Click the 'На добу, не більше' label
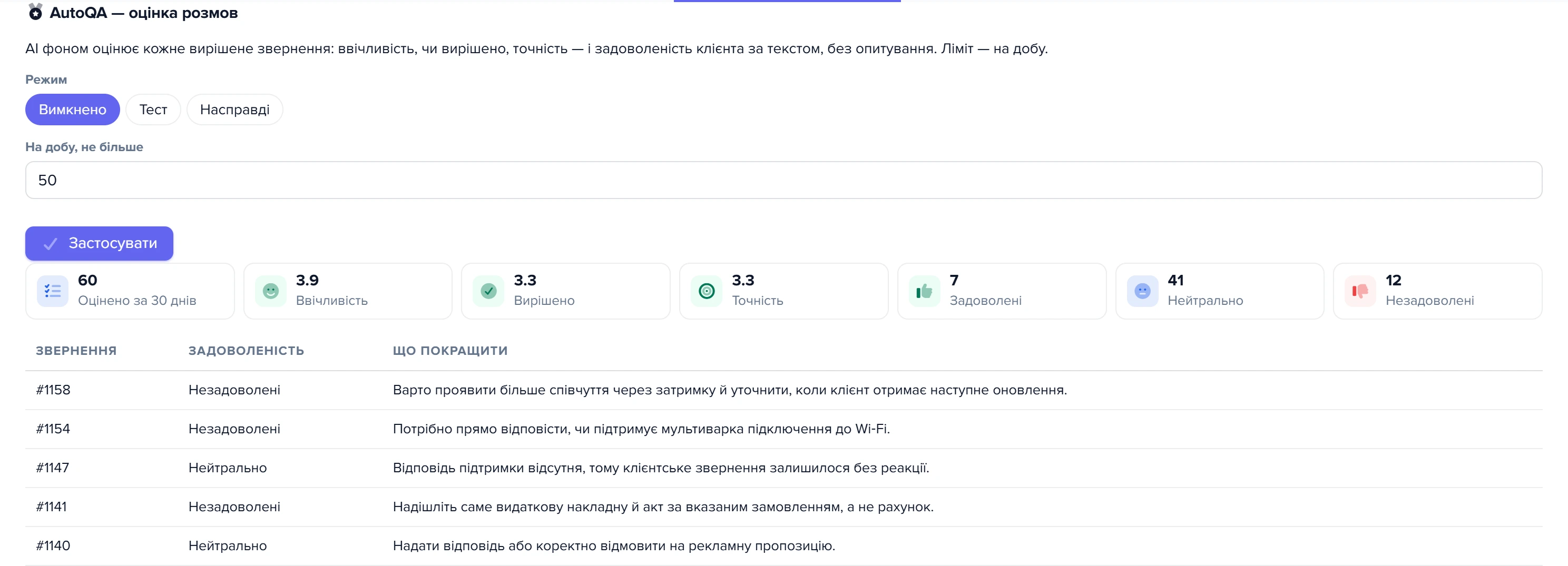Viewport: 1568px width, 566px height. (x=84, y=147)
